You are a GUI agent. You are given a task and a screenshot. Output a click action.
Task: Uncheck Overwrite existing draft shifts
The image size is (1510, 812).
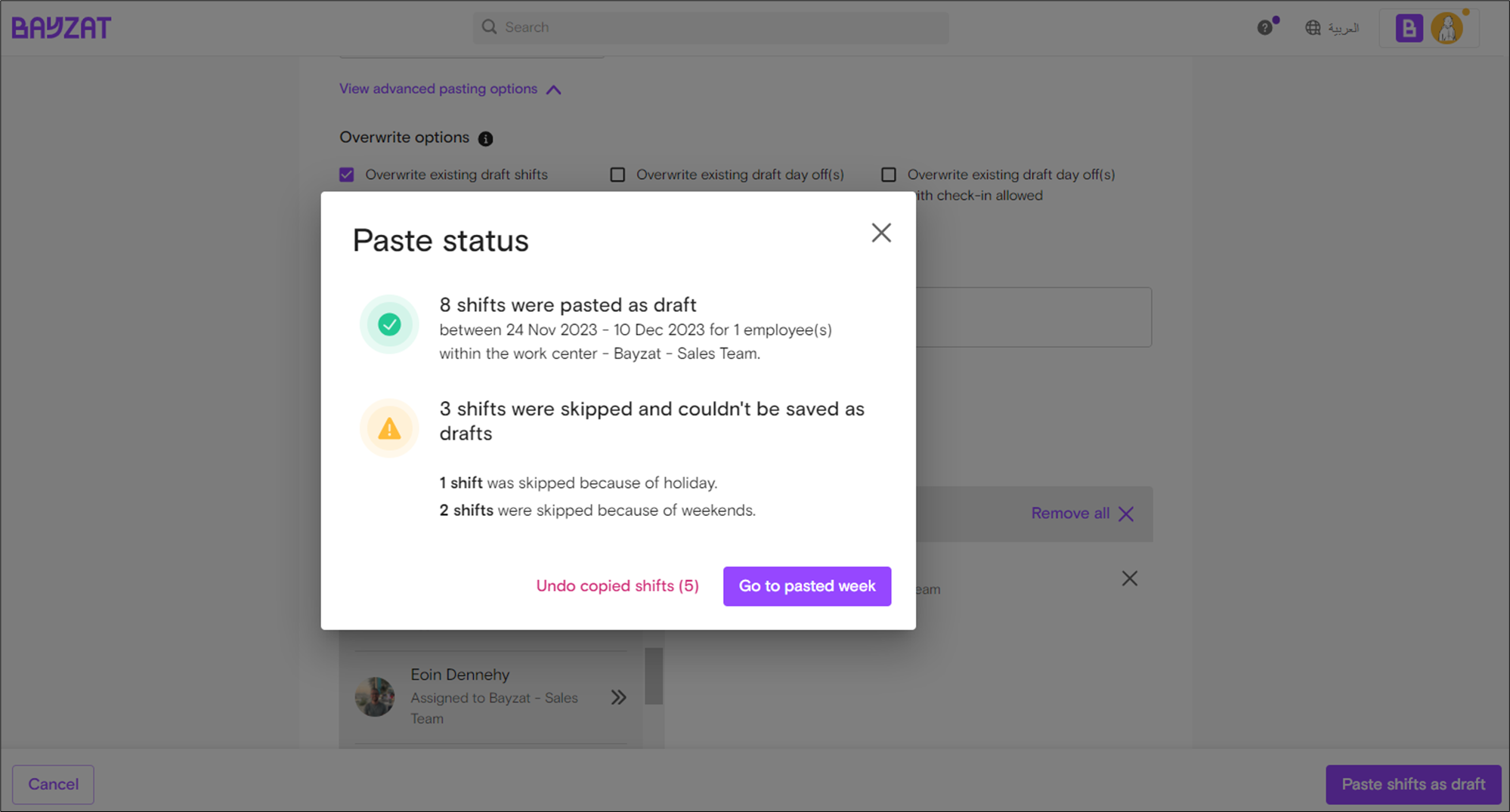[347, 174]
